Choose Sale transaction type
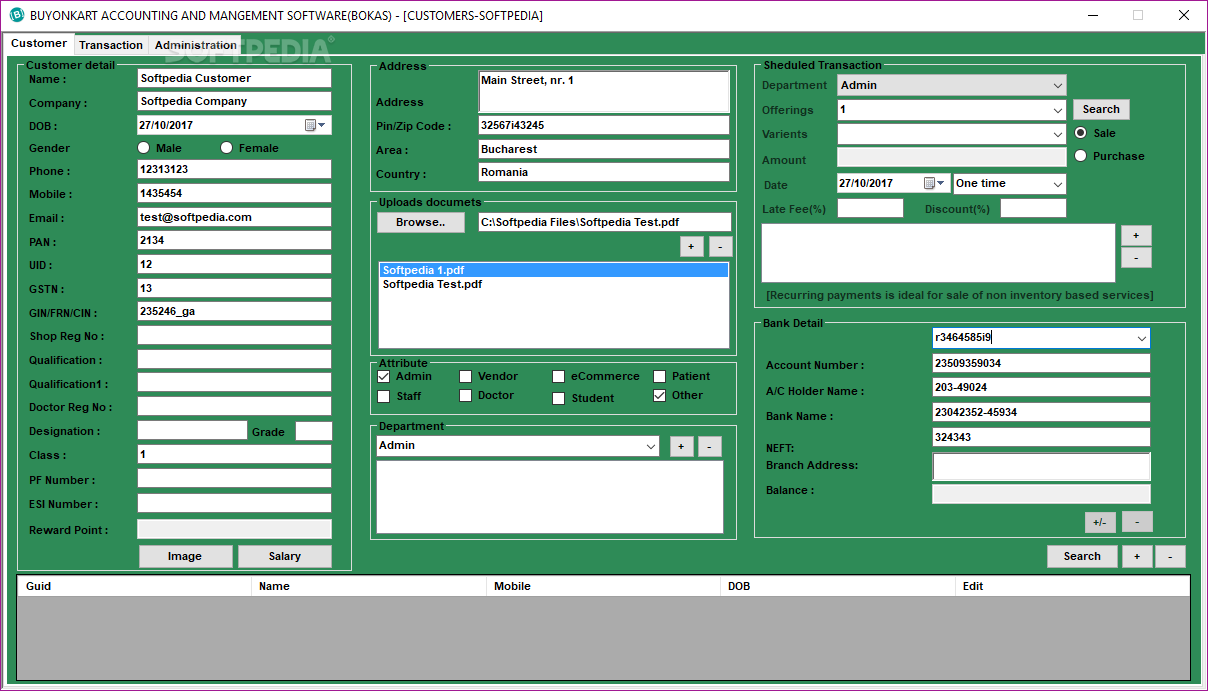The image size is (1208, 691). [x=1081, y=133]
